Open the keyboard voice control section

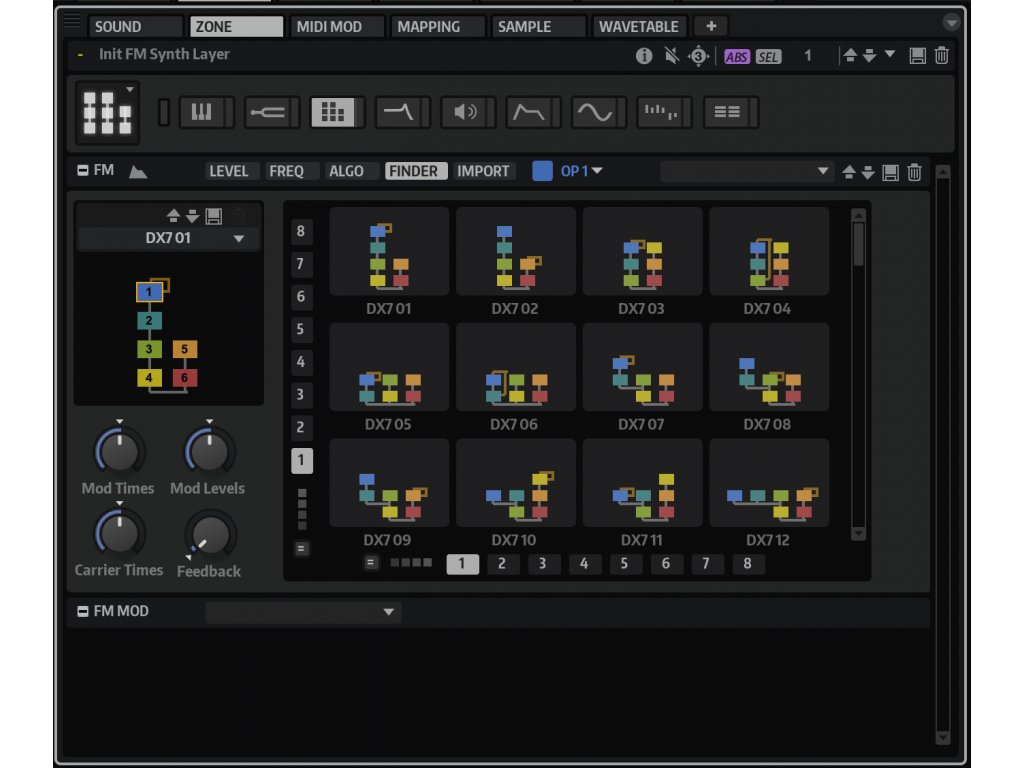pos(202,113)
